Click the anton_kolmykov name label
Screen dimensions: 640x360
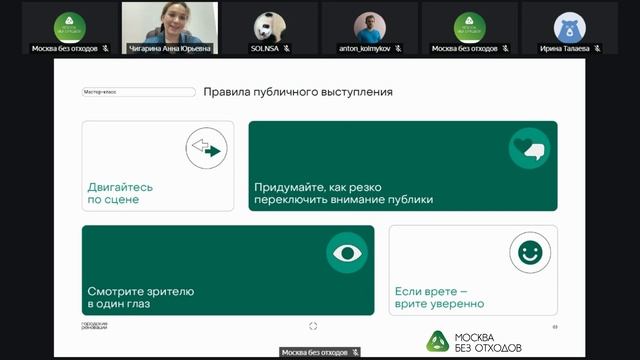tap(364, 48)
